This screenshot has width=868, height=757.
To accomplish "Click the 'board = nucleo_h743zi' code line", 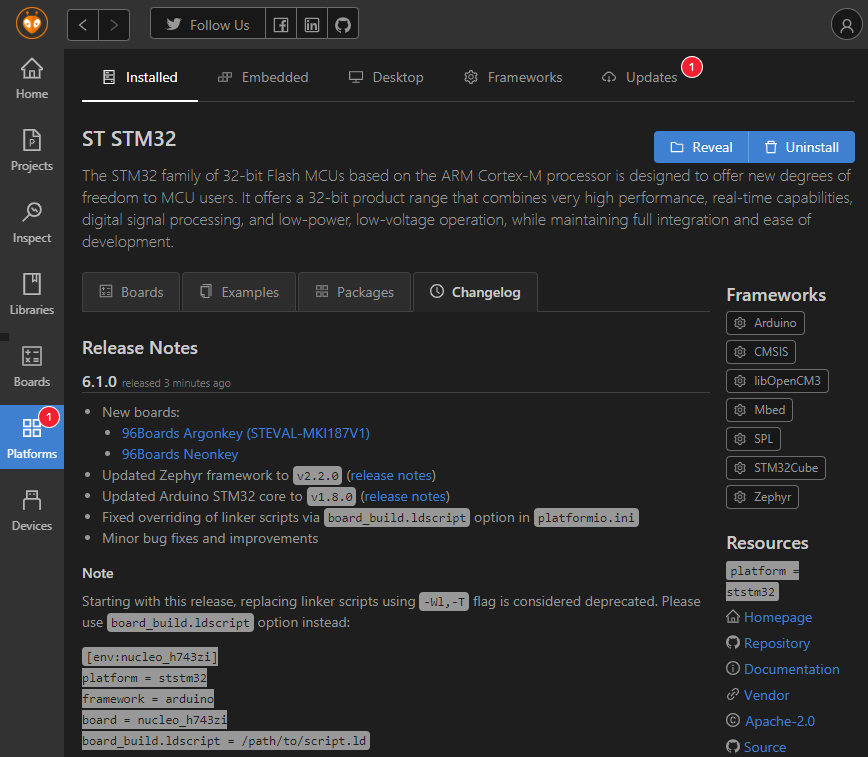I will click(x=154, y=720).
